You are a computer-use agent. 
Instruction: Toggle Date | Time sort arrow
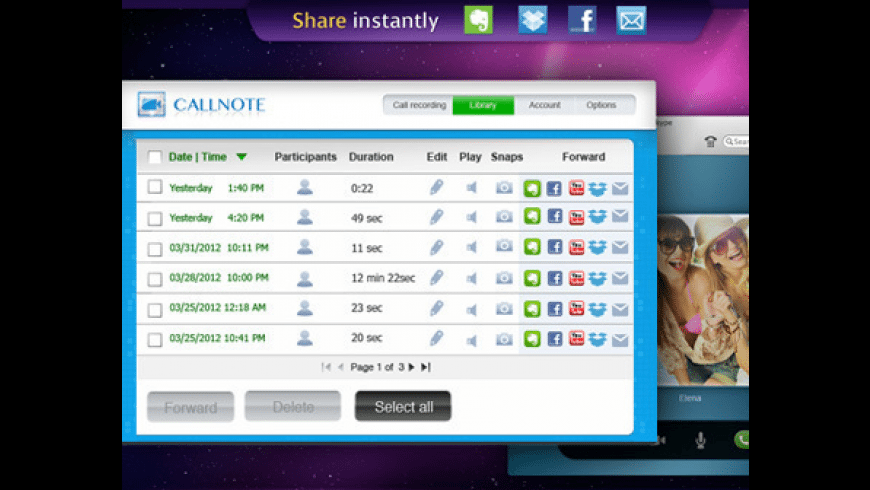pyautogui.click(x=241, y=157)
